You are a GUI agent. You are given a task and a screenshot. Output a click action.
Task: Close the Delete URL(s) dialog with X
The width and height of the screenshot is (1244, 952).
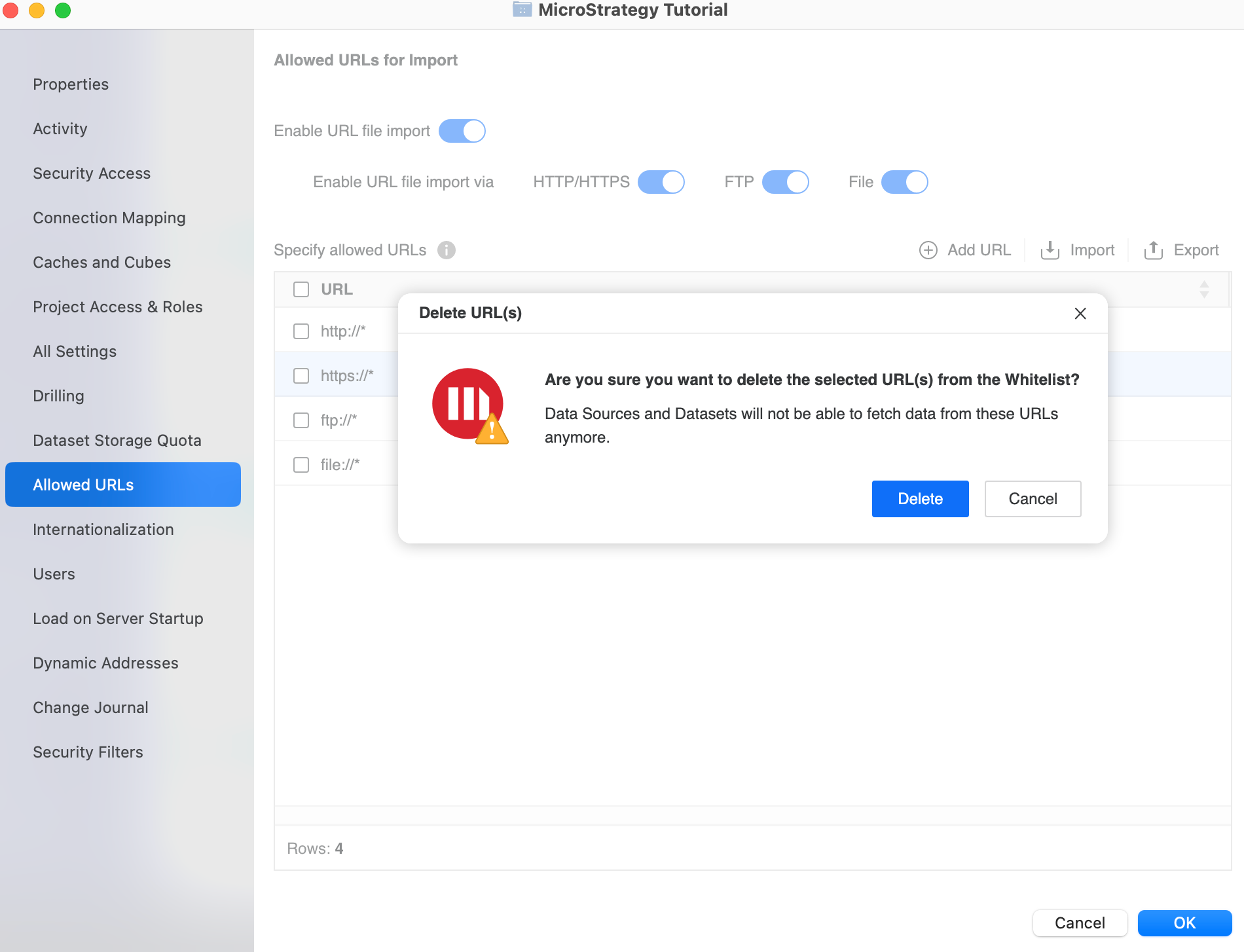click(1080, 314)
